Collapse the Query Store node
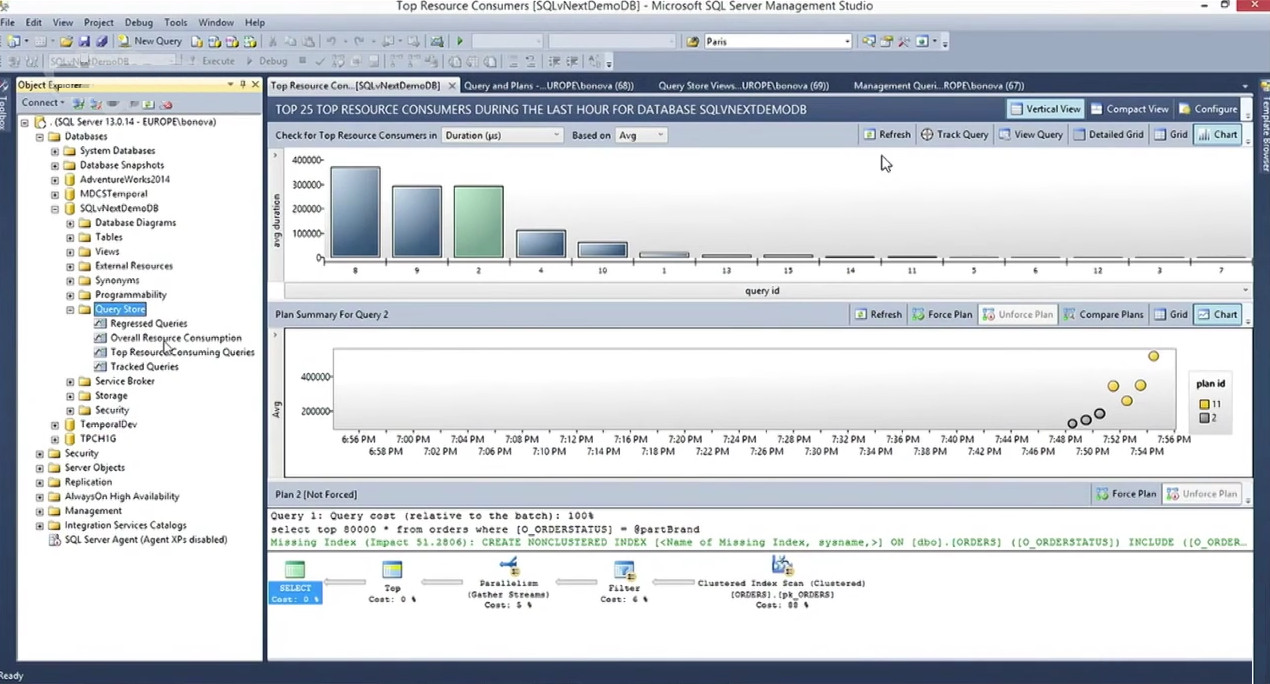This screenshot has width=1270, height=684. coord(71,310)
